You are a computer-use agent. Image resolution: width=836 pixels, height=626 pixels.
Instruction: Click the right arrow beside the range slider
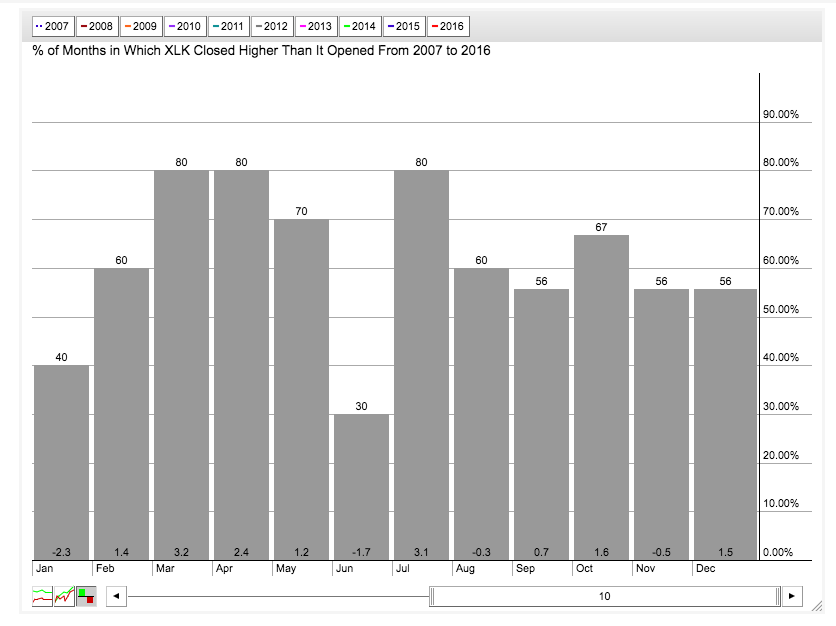(792, 596)
